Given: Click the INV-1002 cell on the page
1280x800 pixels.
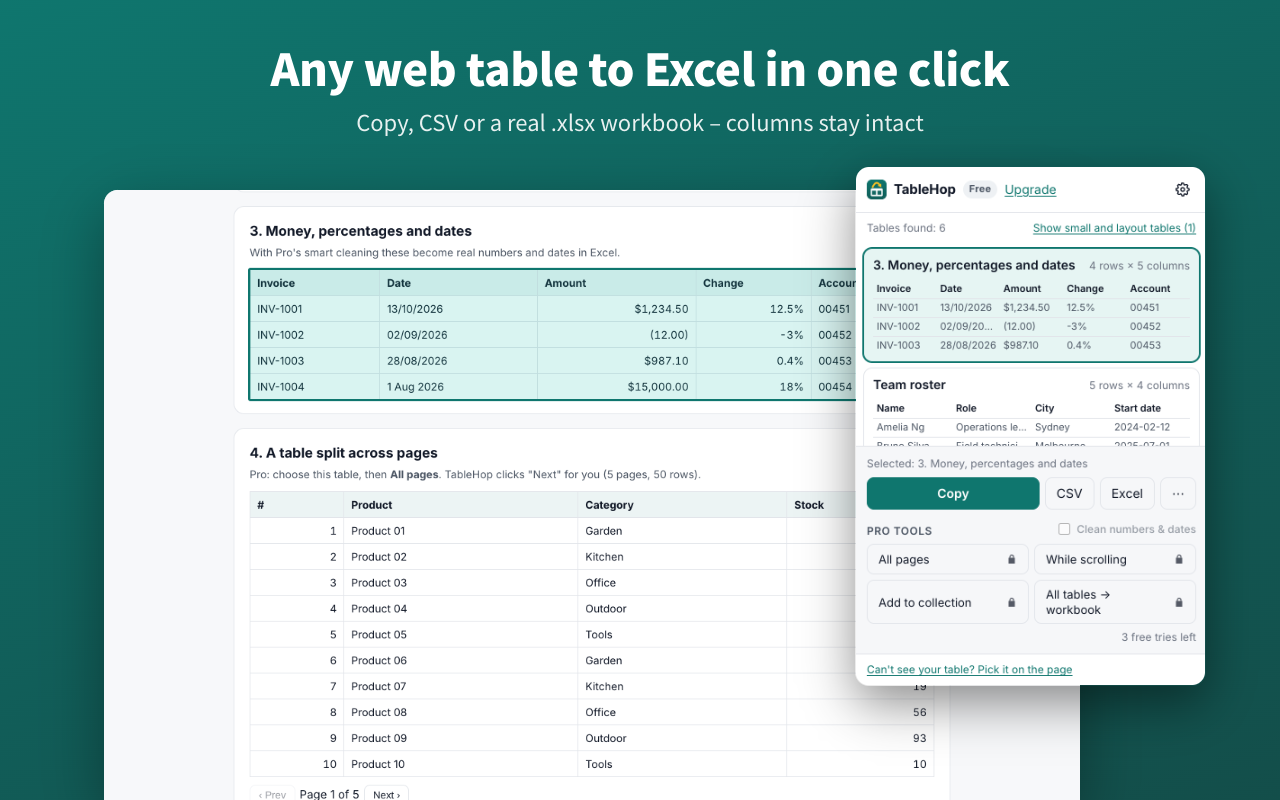Looking at the screenshot, I should pos(314,335).
